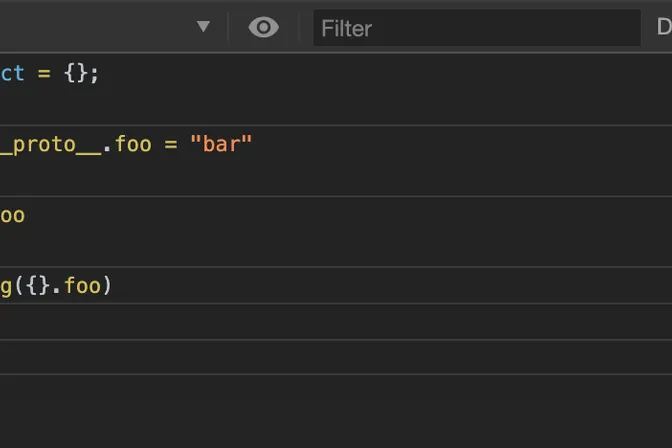Open the log levels dropdown beside Filter
Screen dimensions: 672x448
[663, 28]
